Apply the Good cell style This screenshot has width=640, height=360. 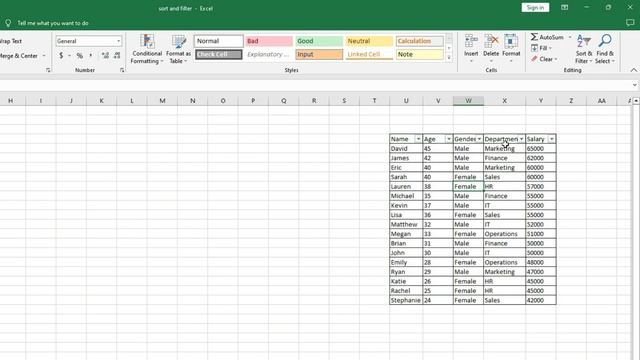(319, 41)
